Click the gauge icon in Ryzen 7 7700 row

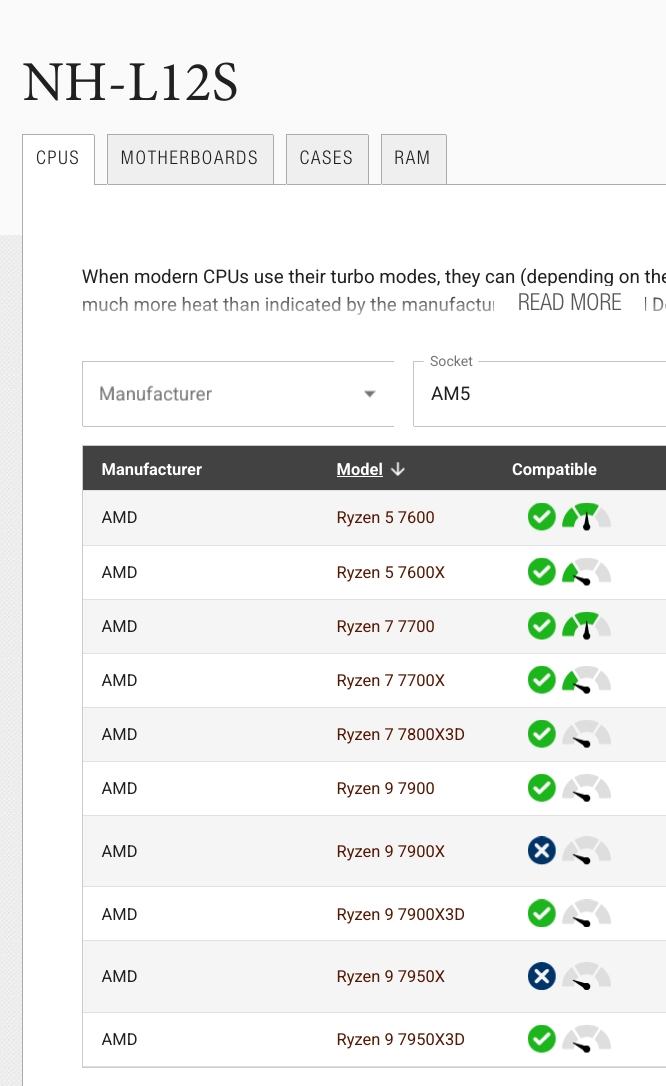point(586,626)
